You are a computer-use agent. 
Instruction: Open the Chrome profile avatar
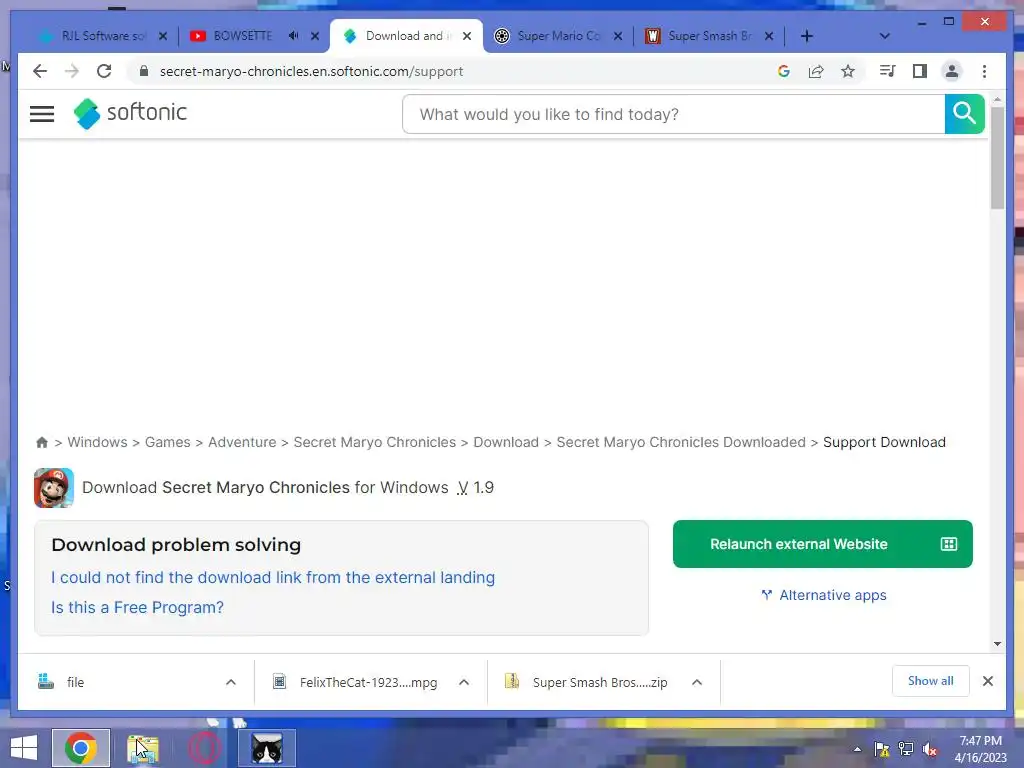point(952,71)
